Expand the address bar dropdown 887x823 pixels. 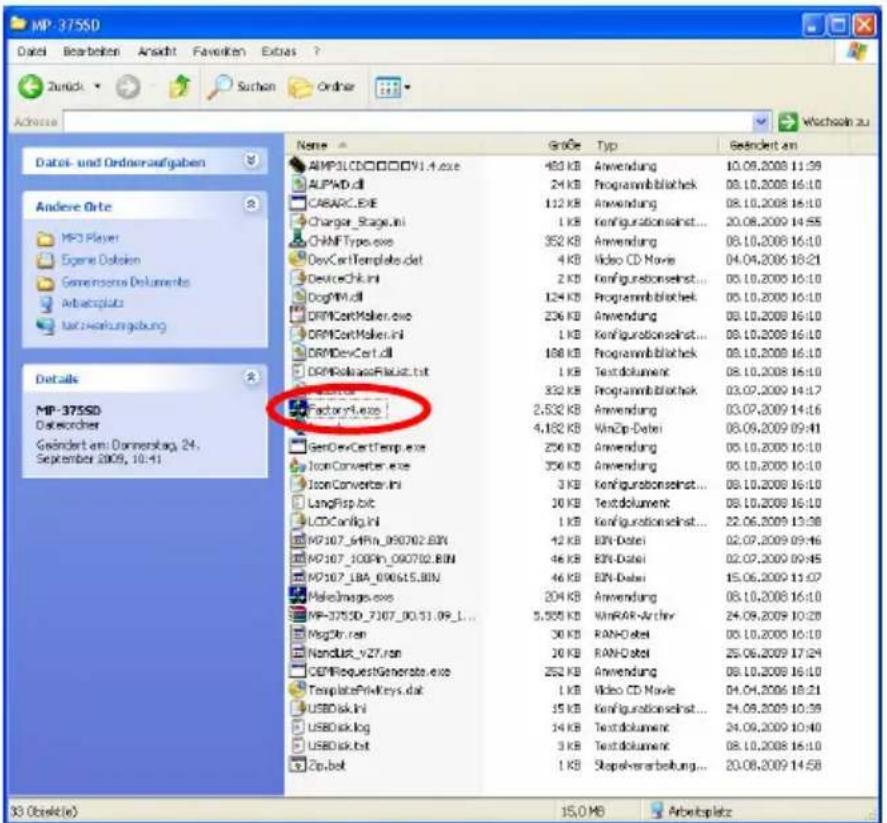coord(761,121)
